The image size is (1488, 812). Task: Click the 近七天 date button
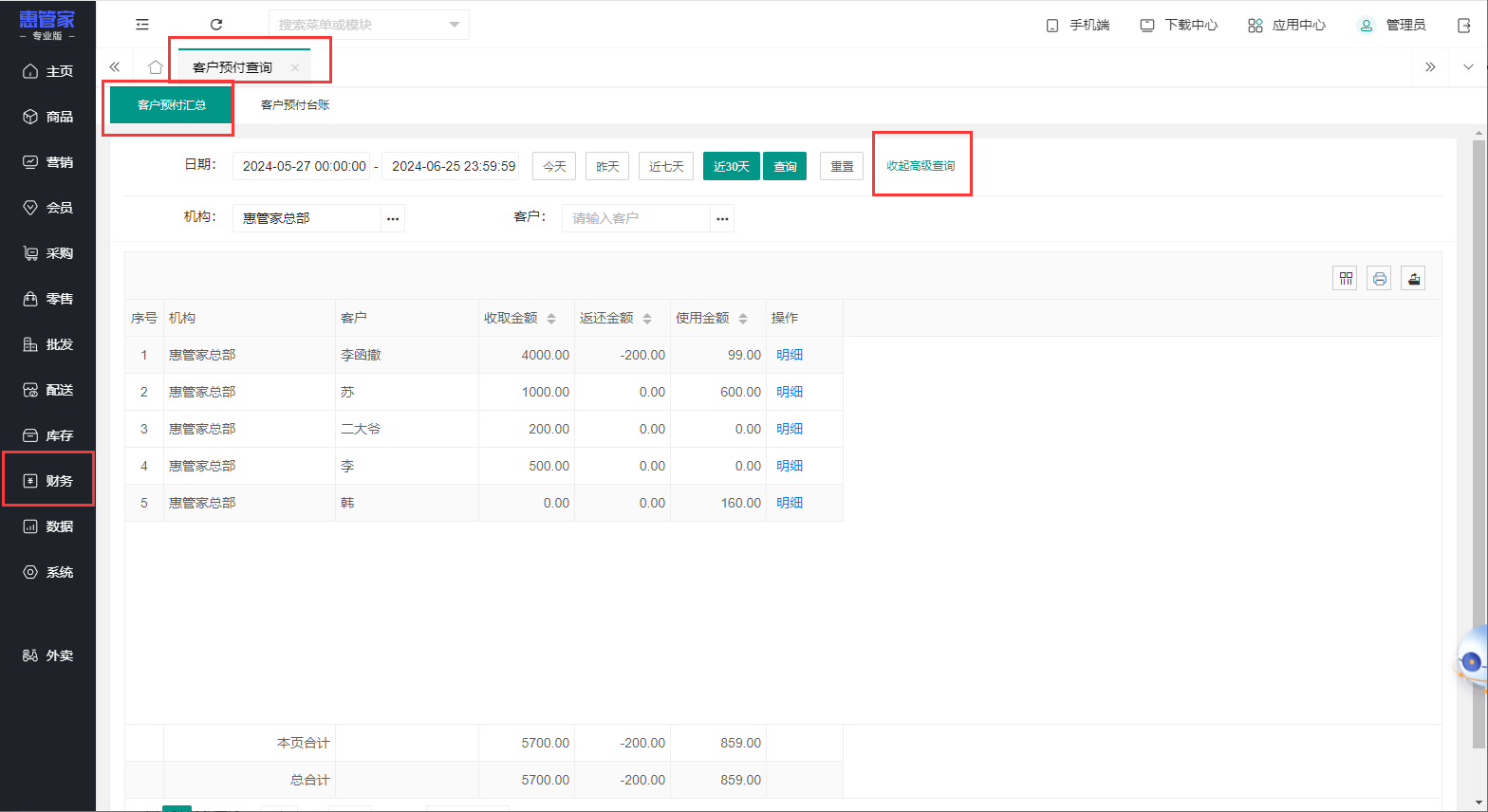point(666,166)
